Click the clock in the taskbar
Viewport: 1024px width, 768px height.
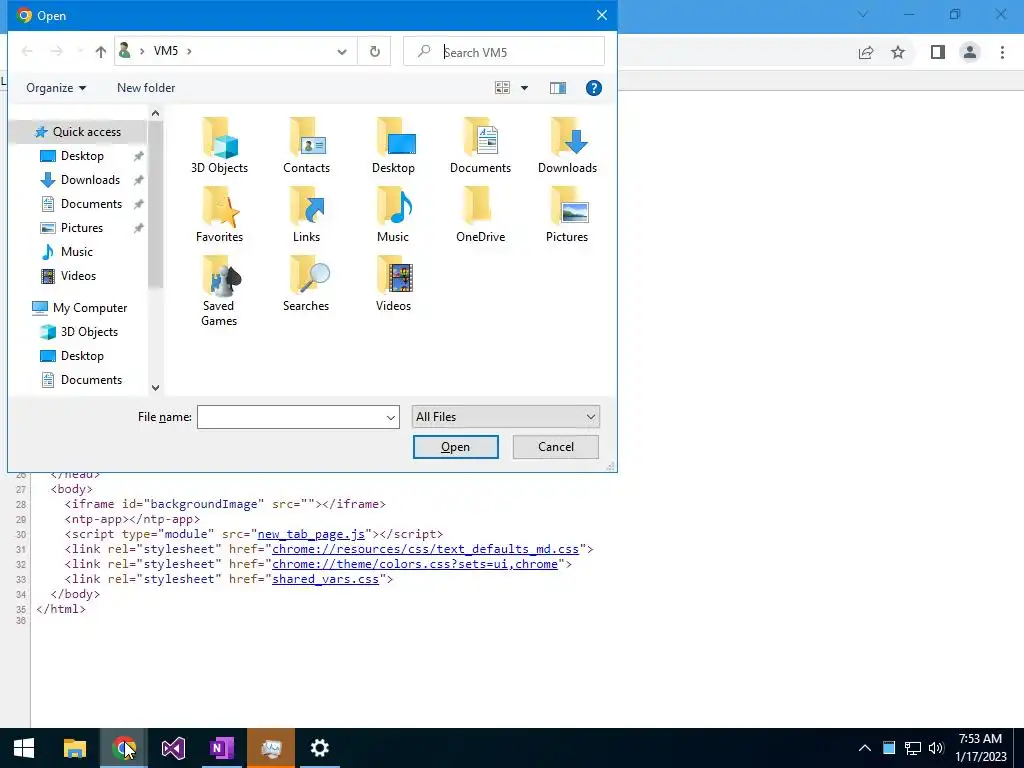[x=980, y=748]
